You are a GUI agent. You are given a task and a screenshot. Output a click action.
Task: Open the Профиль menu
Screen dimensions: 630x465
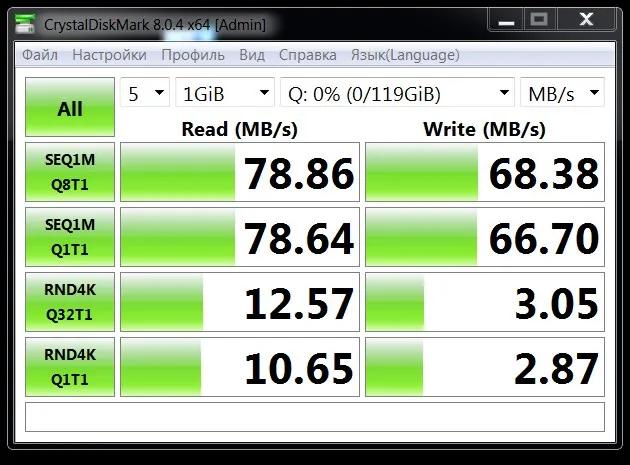point(193,55)
